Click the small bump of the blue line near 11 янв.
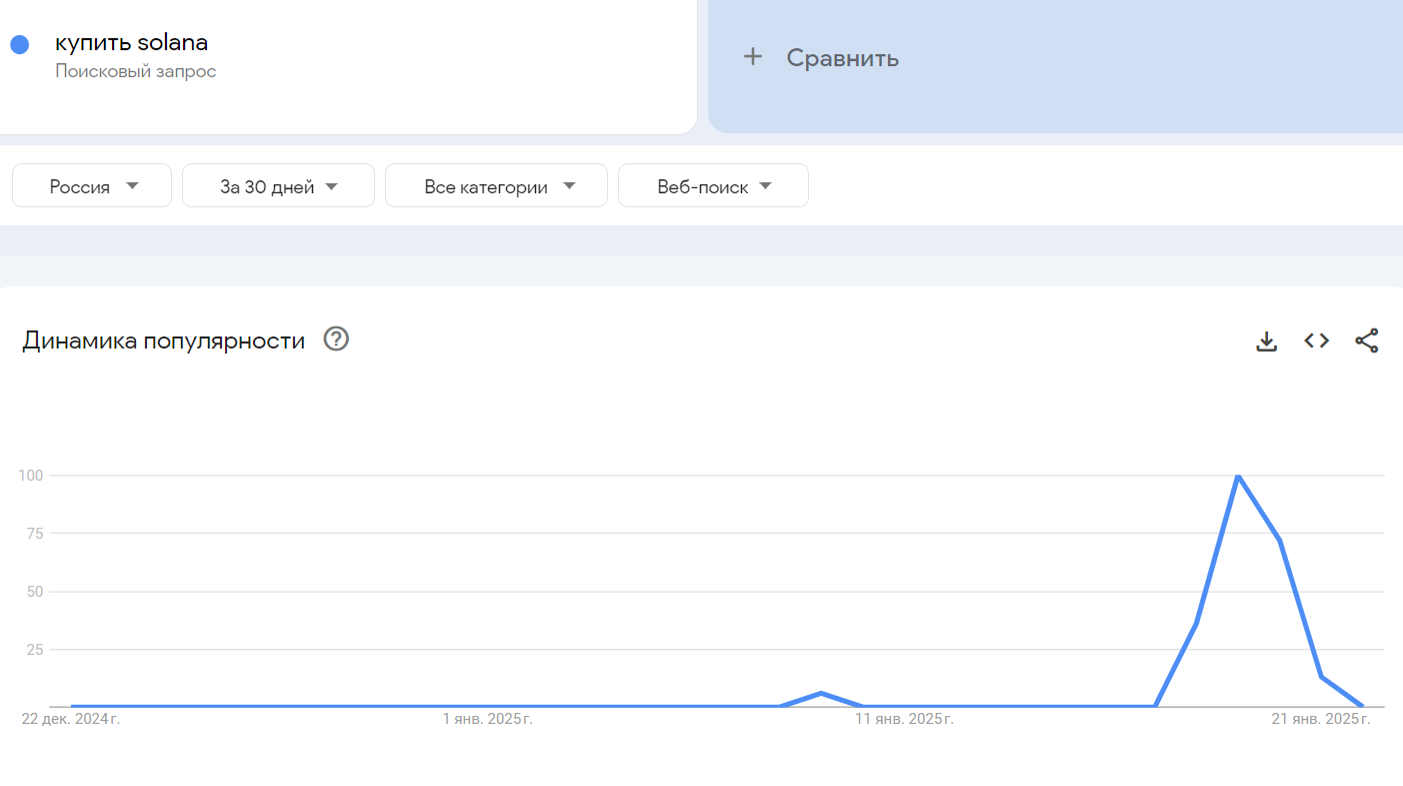1403x786 pixels. [x=821, y=693]
